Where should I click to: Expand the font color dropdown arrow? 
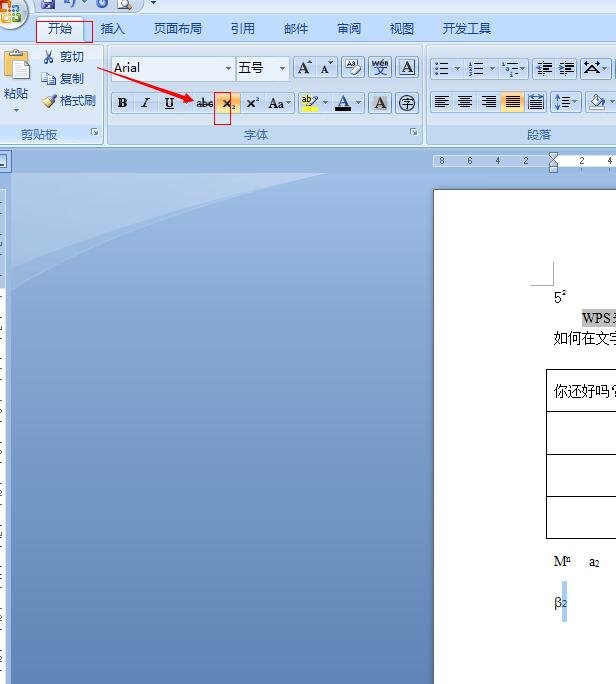(x=359, y=103)
